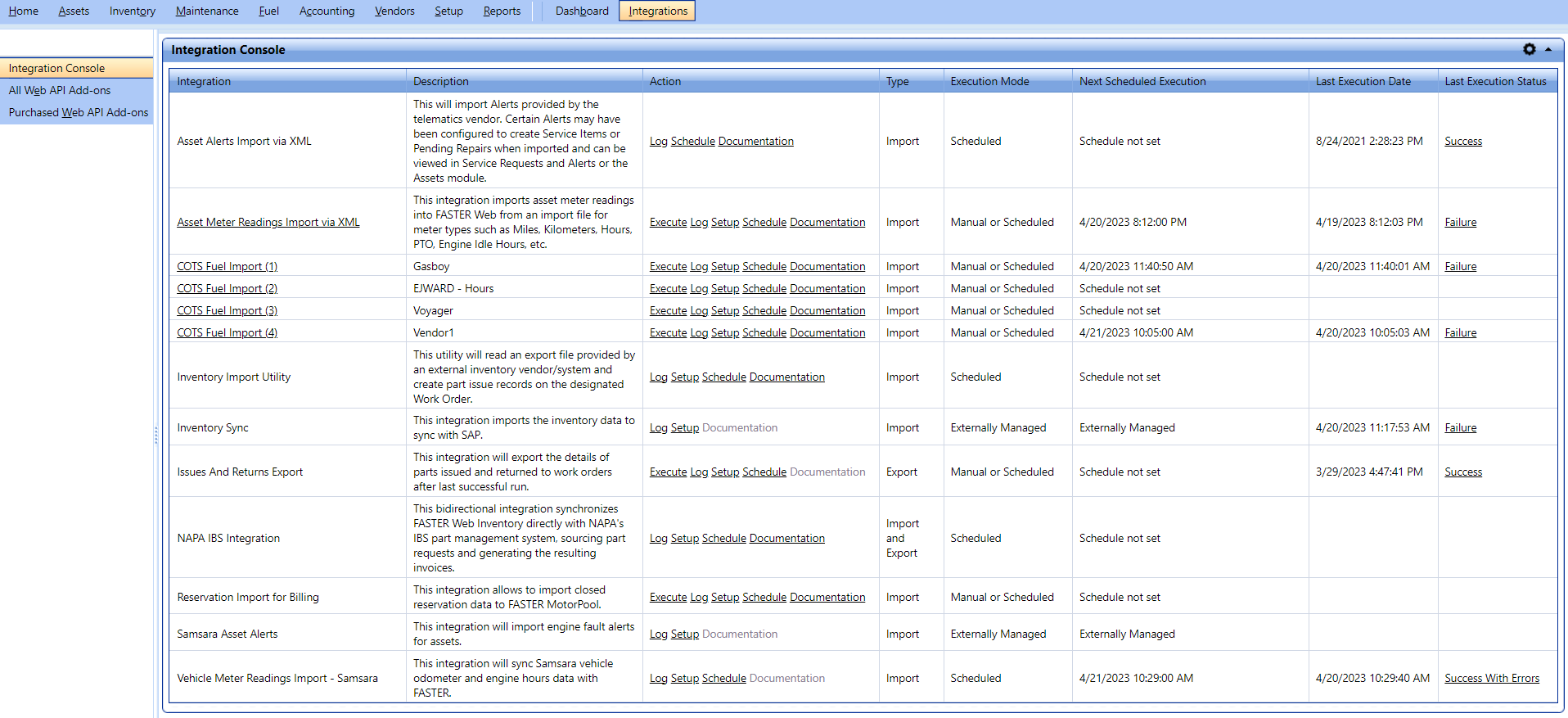Image resolution: width=1568 pixels, height=718 pixels.
Task: Open the Assets menu
Action: pos(74,11)
